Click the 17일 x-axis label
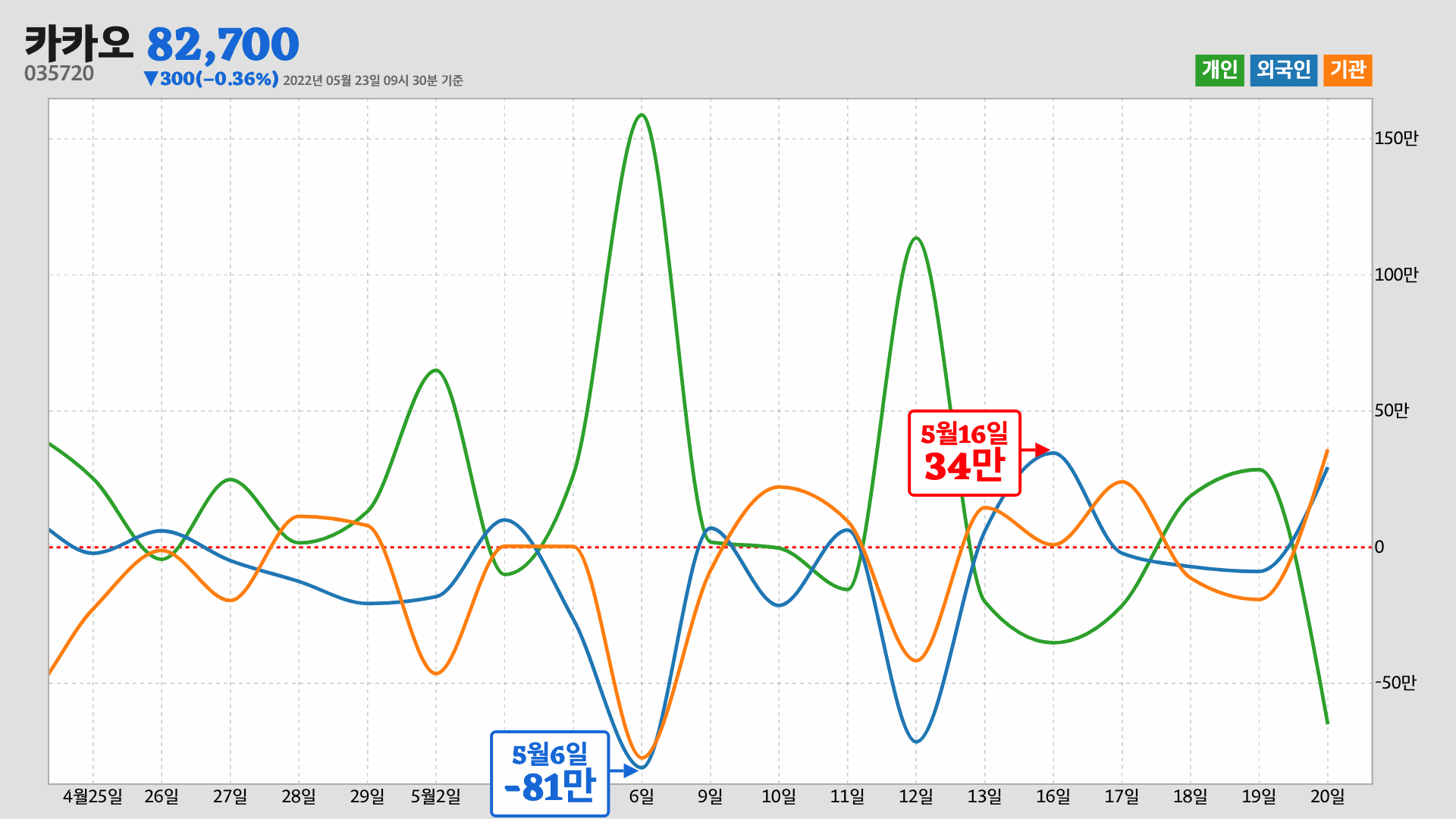 (x=1122, y=796)
